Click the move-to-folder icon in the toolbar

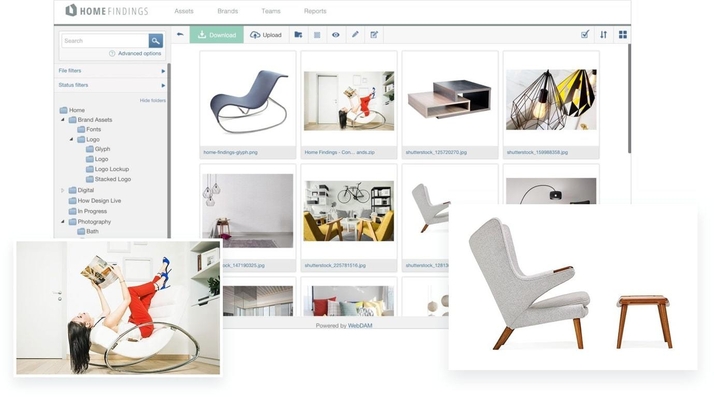tap(298, 35)
